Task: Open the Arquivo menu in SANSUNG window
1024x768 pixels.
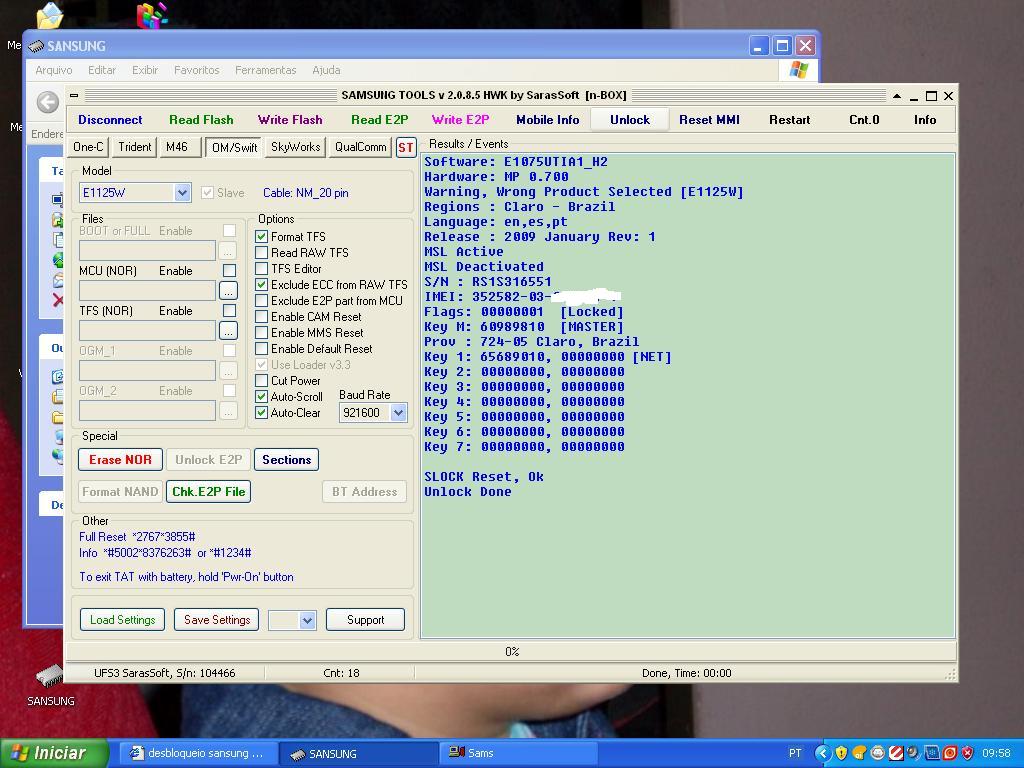Action: [x=54, y=70]
